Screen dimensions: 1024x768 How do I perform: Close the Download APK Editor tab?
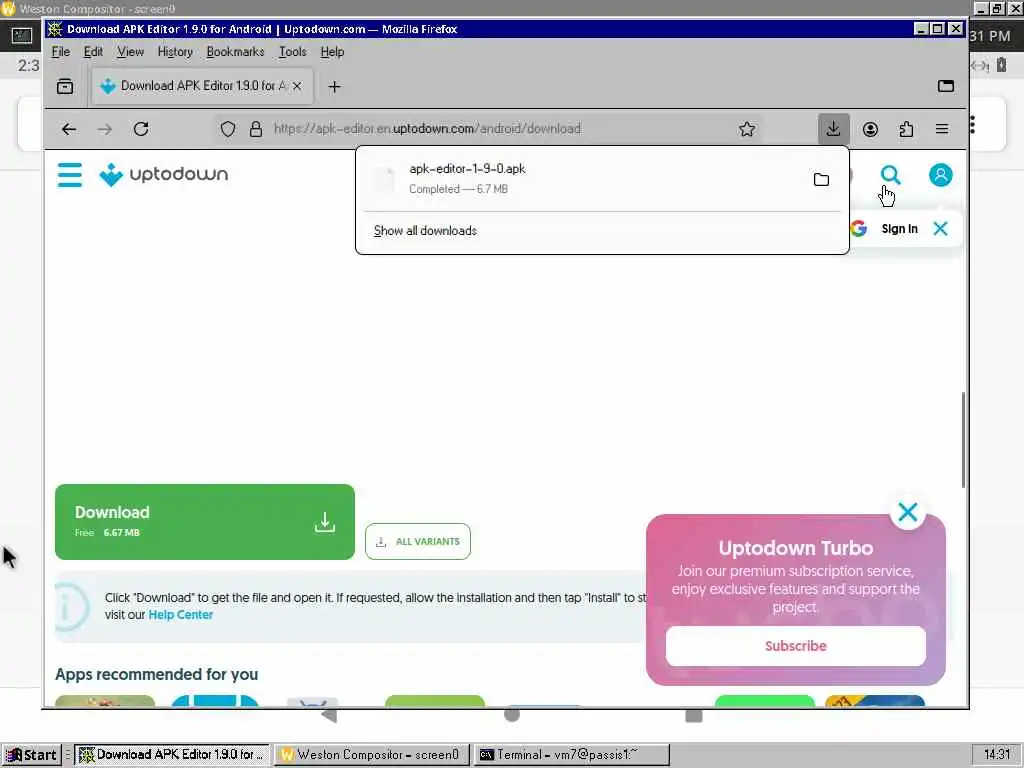coord(297,86)
